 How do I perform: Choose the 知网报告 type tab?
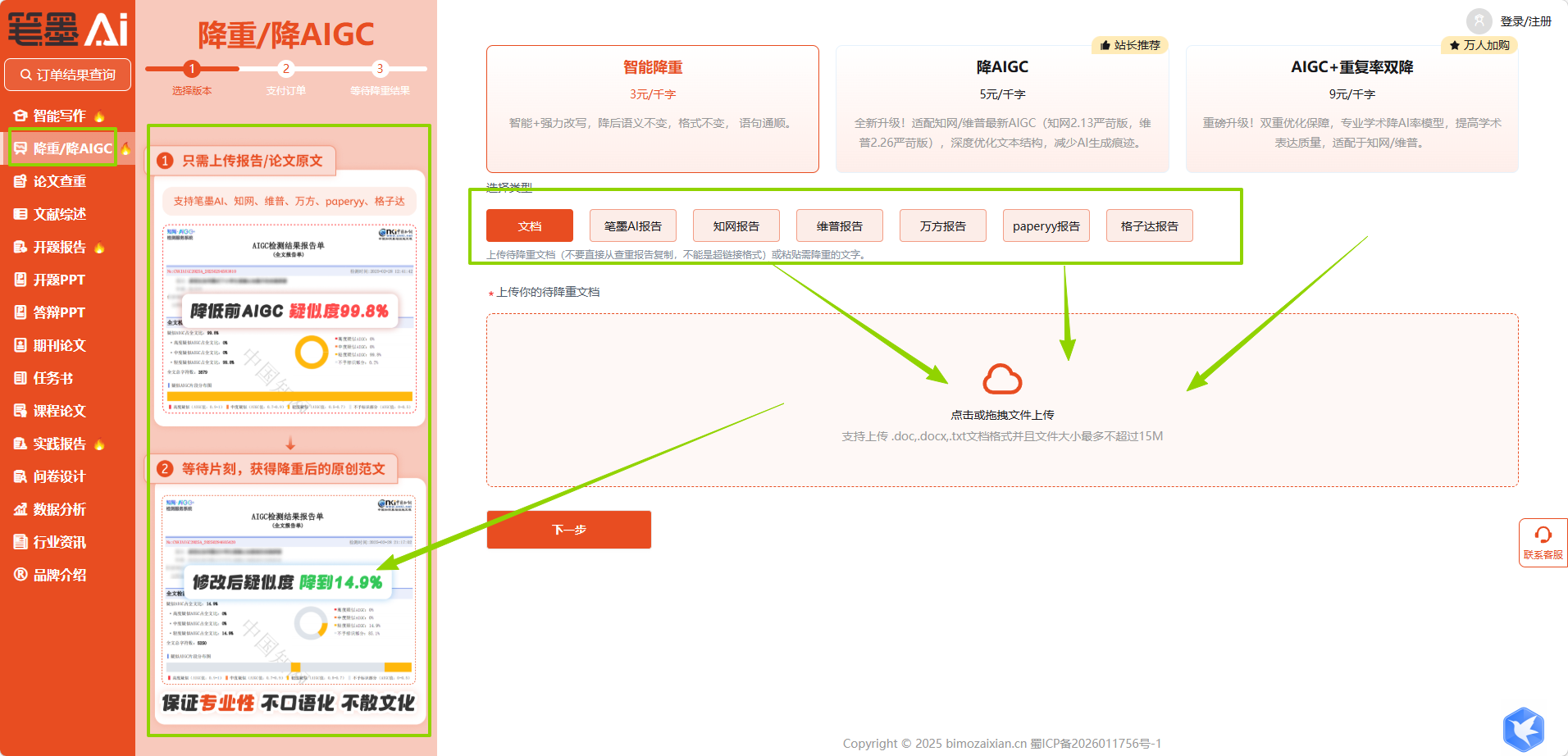736,225
